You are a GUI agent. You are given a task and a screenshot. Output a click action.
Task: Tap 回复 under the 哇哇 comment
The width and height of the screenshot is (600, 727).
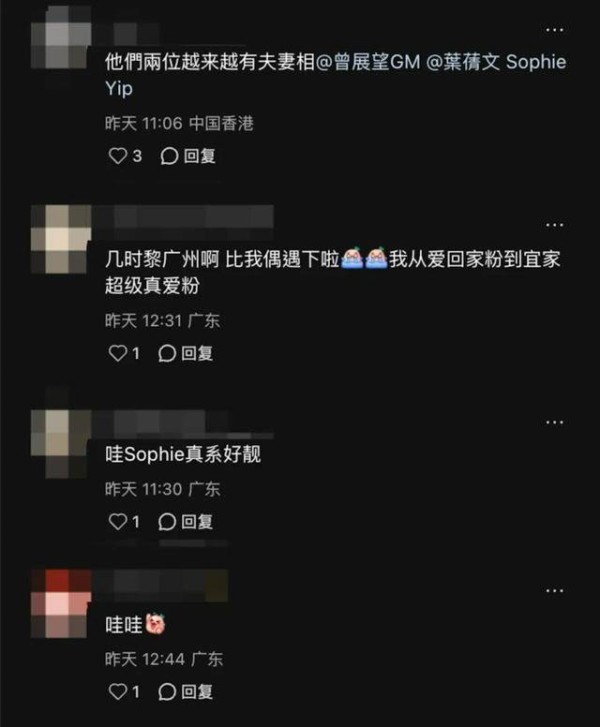[197, 692]
